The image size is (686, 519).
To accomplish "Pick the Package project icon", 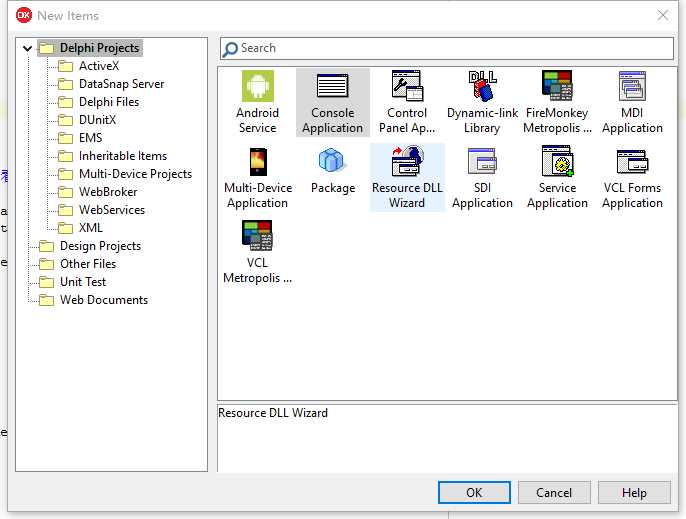I will click(x=332, y=160).
